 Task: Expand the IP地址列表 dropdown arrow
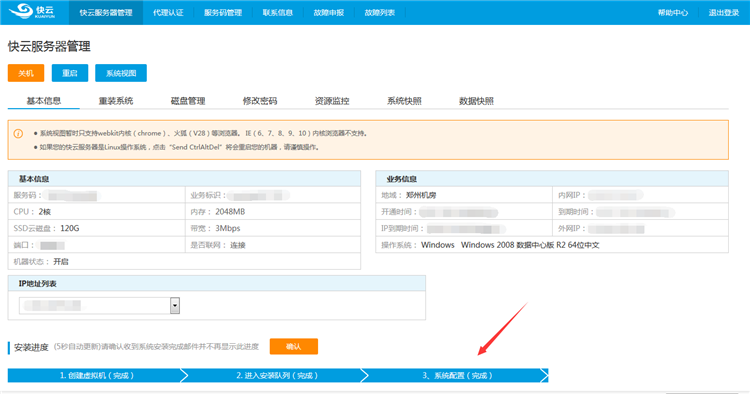175,306
